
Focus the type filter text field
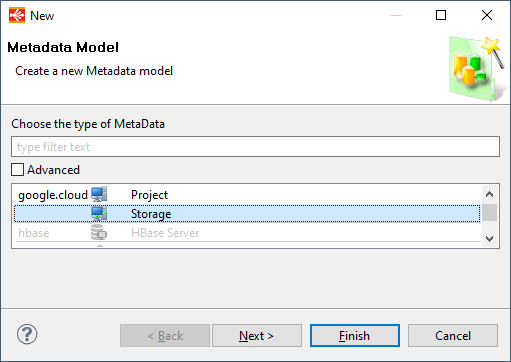(255, 146)
